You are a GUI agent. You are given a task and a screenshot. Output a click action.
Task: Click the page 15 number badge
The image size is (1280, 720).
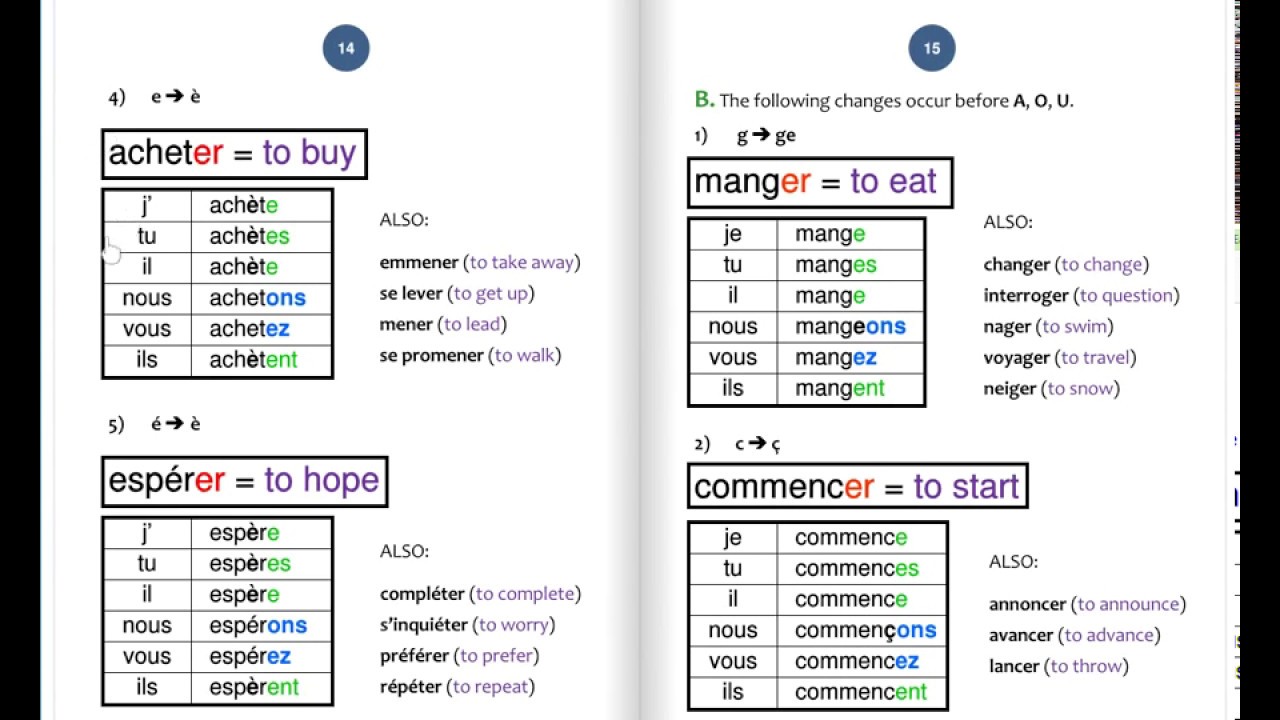pyautogui.click(x=932, y=48)
